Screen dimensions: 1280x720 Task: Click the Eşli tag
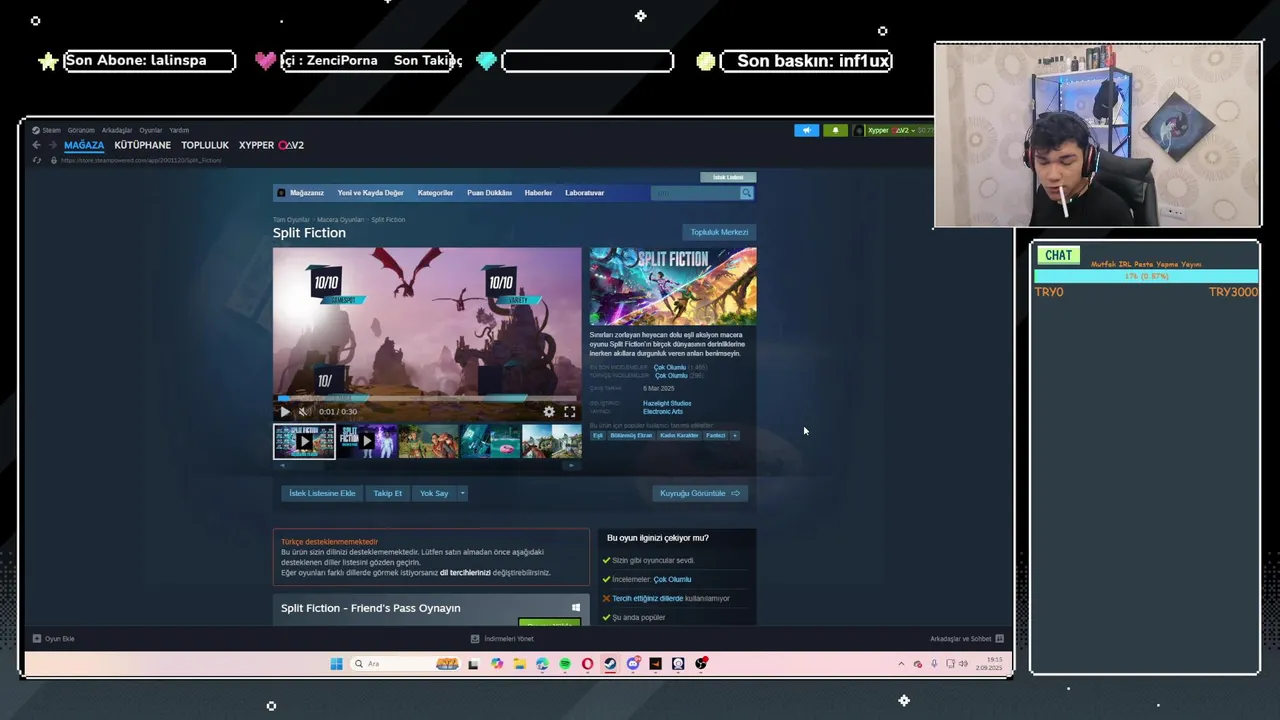(x=598, y=435)
